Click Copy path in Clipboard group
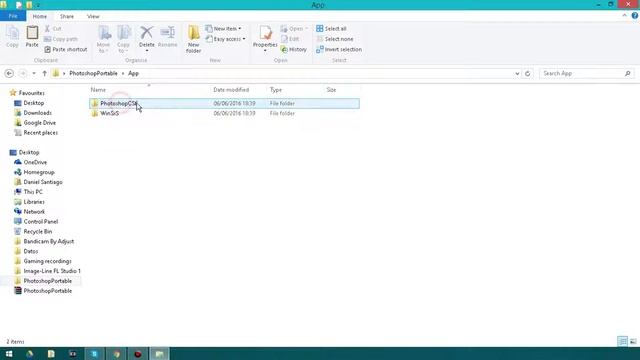Viewport: 640px width, 360px height. click(x=60, y=39)
